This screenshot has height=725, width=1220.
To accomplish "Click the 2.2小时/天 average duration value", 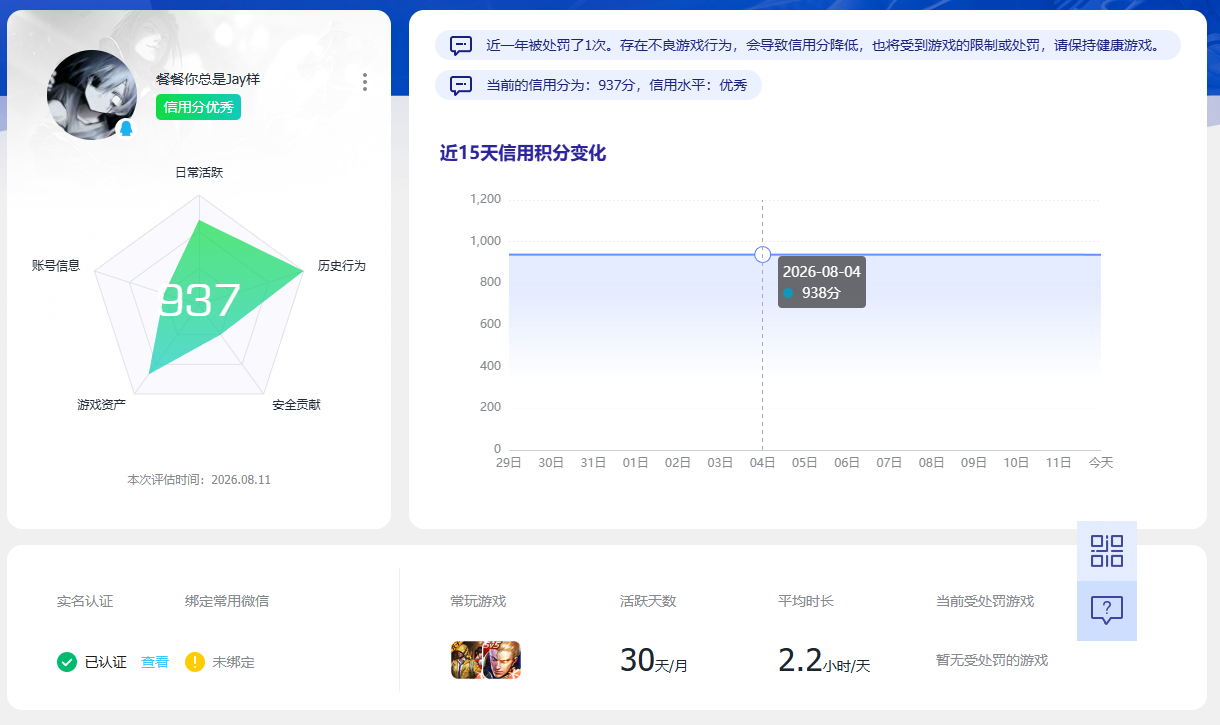I will pos(824,660).
